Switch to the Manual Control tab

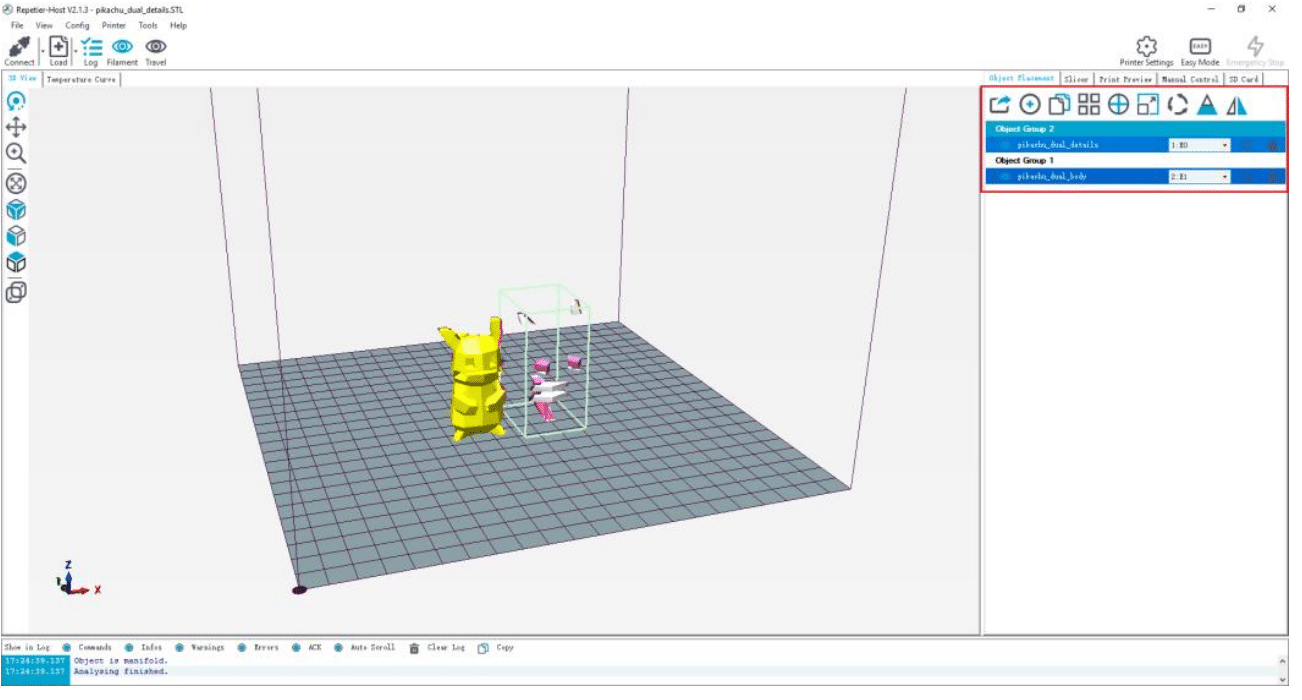(1190, 79)
